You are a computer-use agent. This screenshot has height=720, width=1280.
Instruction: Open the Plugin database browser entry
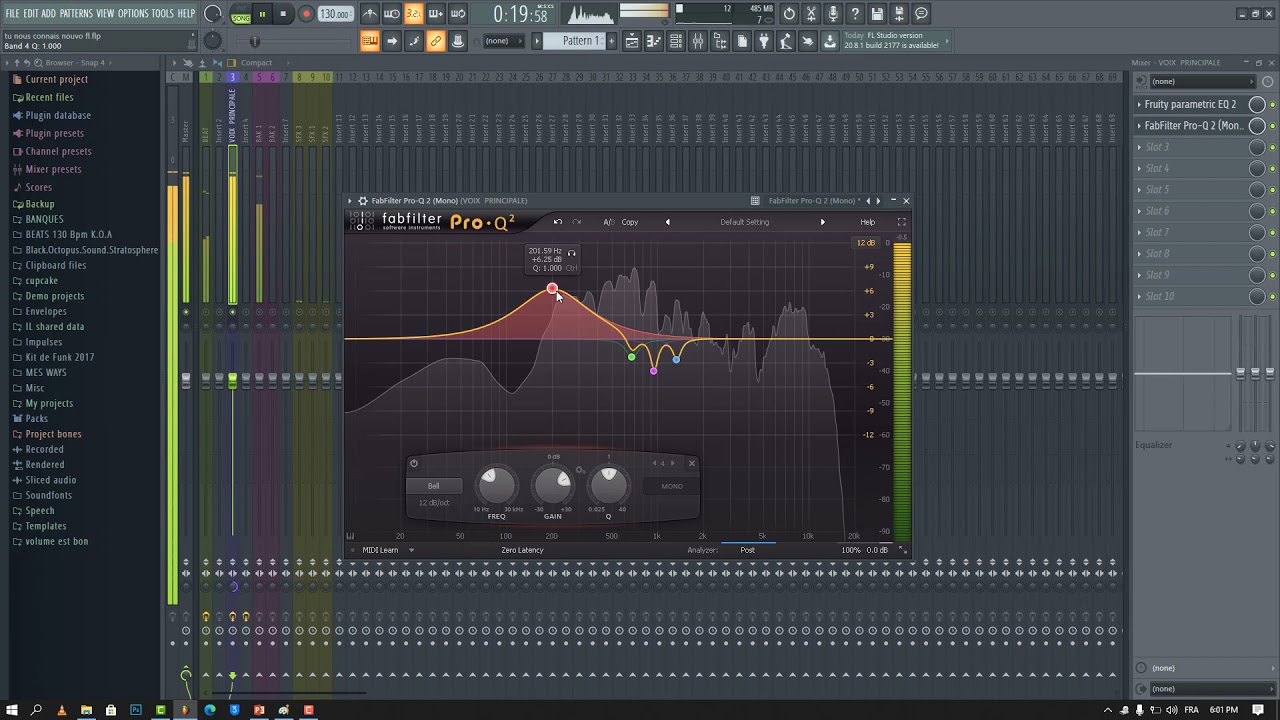coord(57,115)
